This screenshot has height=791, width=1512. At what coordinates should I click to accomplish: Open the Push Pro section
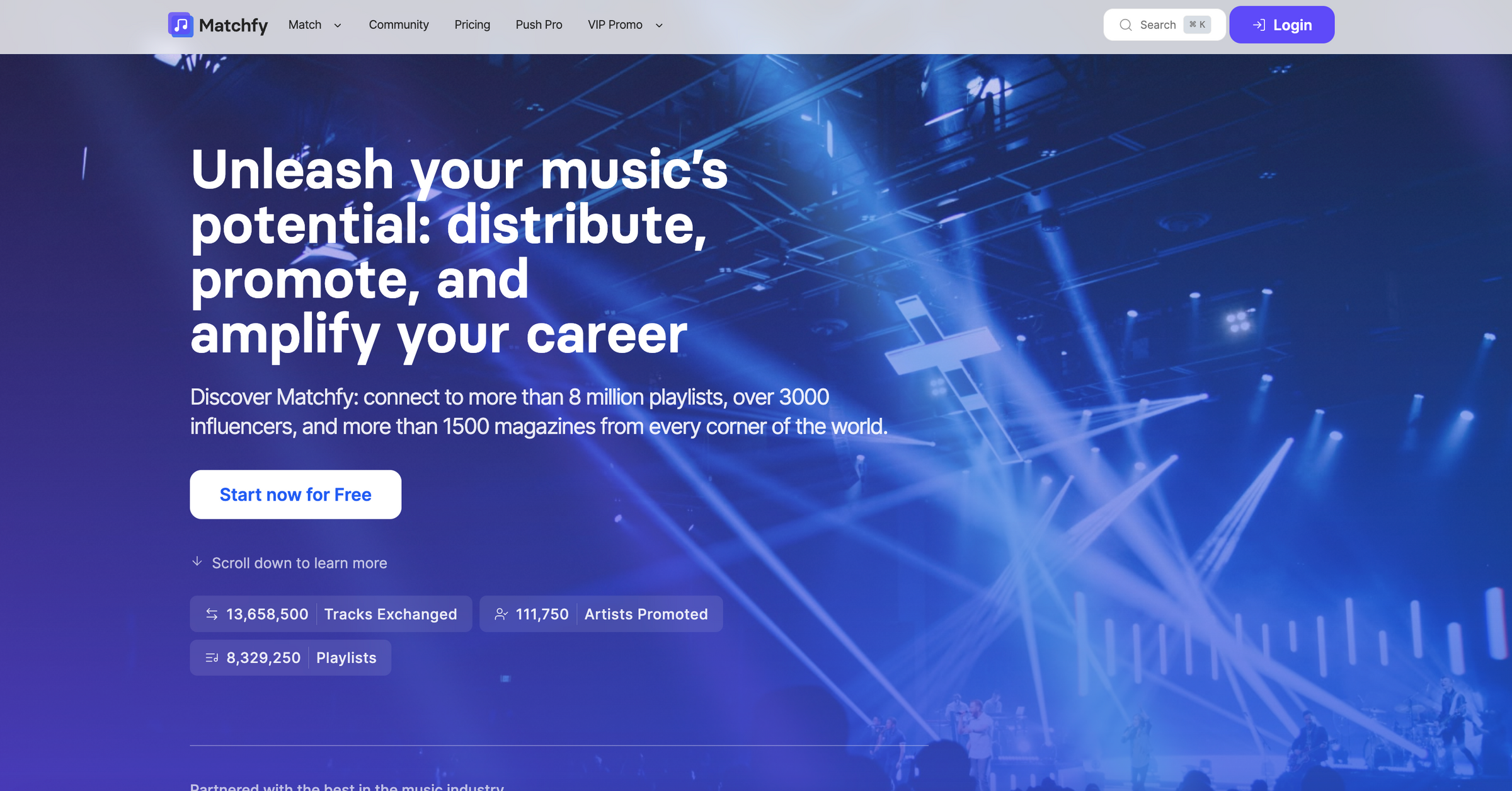coord(539,25)
